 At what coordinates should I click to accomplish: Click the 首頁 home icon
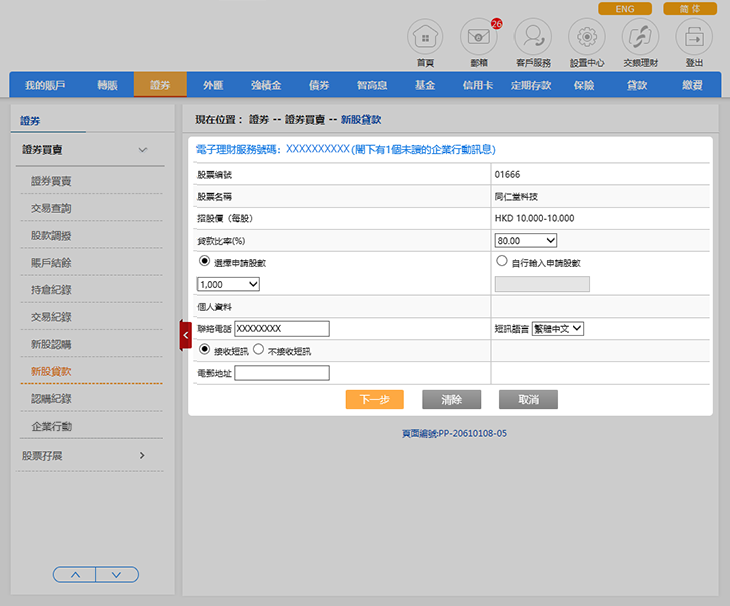(x=425, y=38)
